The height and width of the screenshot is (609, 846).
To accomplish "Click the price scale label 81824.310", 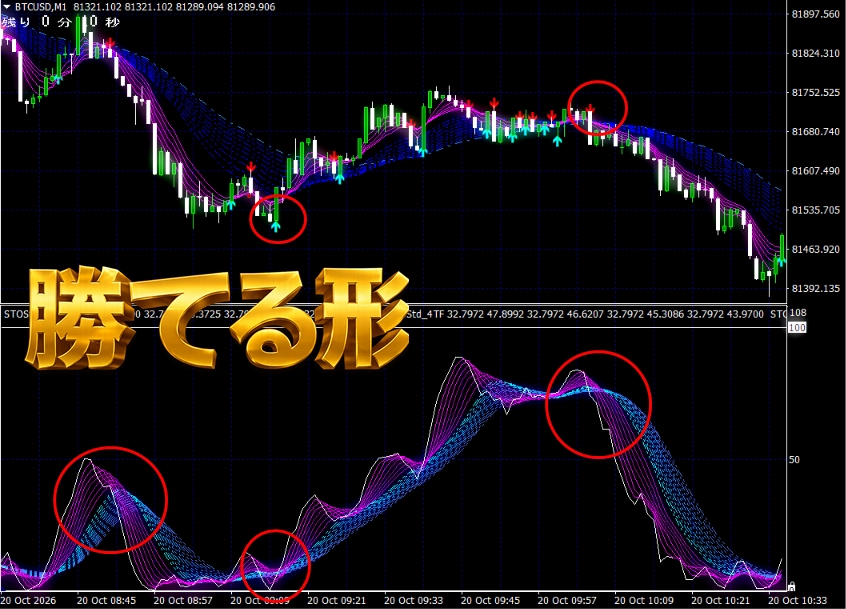I will point(815,53).
